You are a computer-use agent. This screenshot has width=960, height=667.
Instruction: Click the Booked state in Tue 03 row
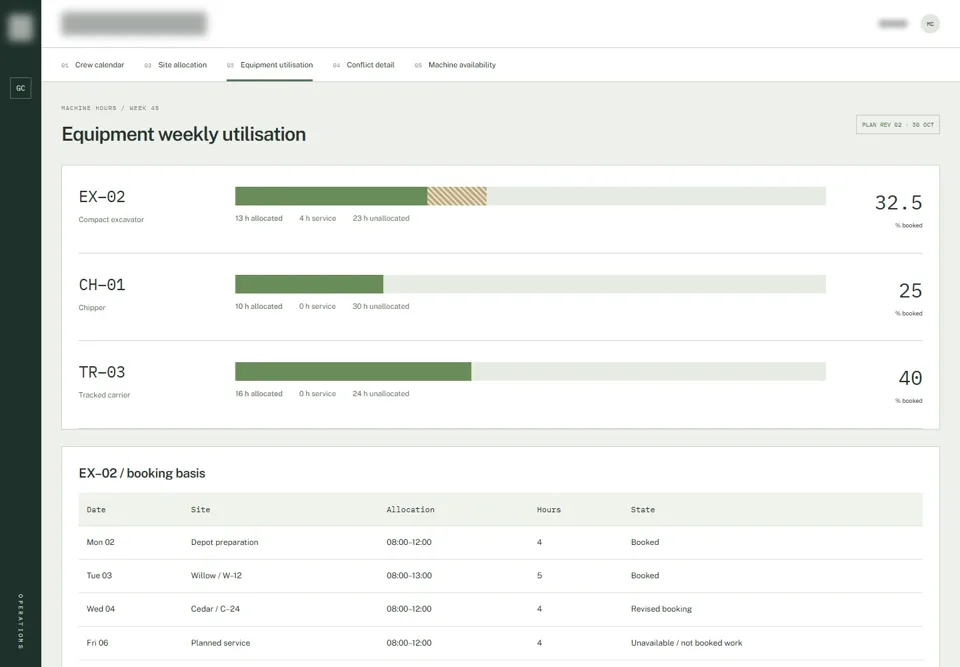[x=645, y=576]
